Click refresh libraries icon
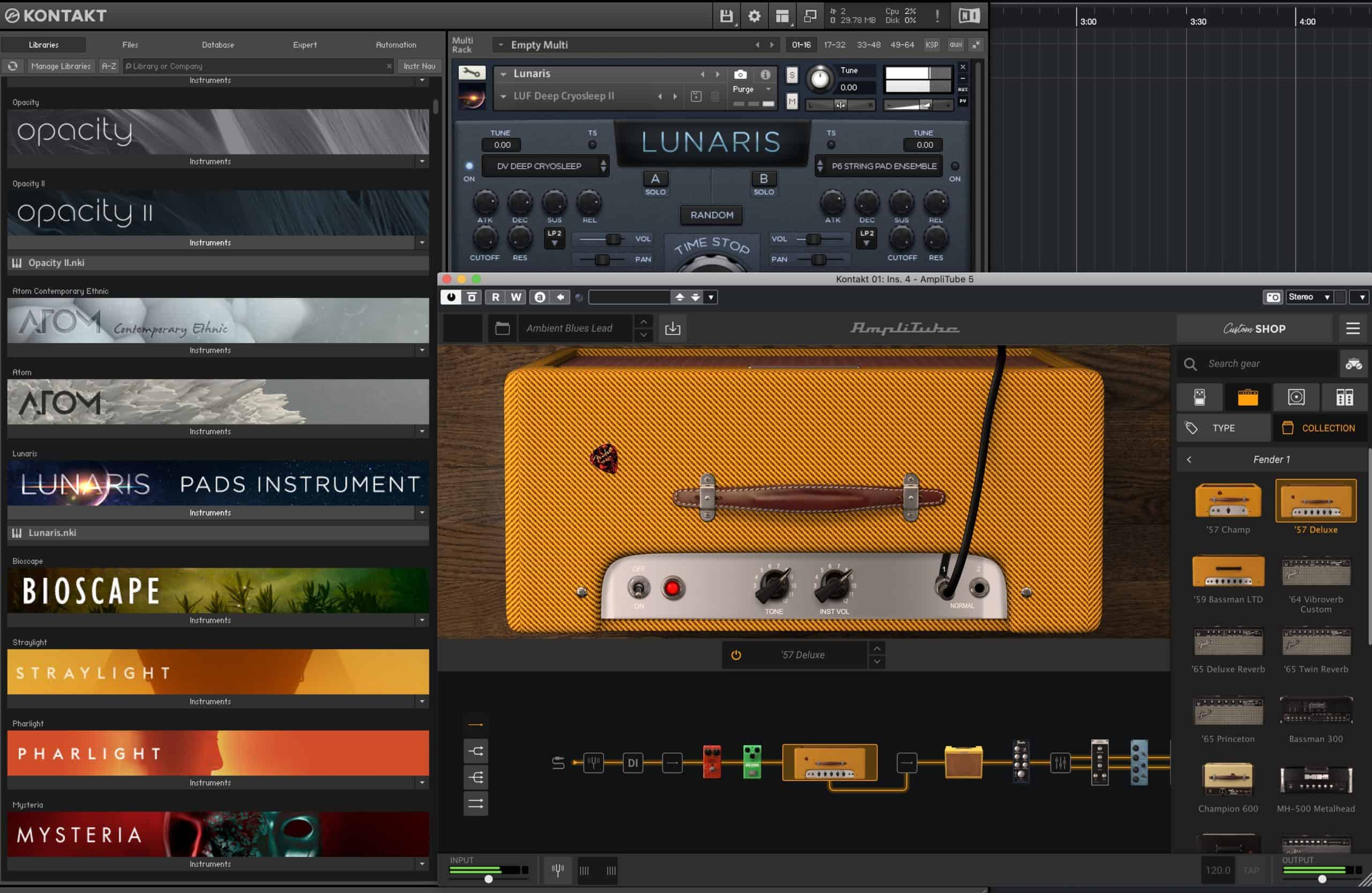Image resolution: width=1372 pixels, height=893 pixels. 13,66
